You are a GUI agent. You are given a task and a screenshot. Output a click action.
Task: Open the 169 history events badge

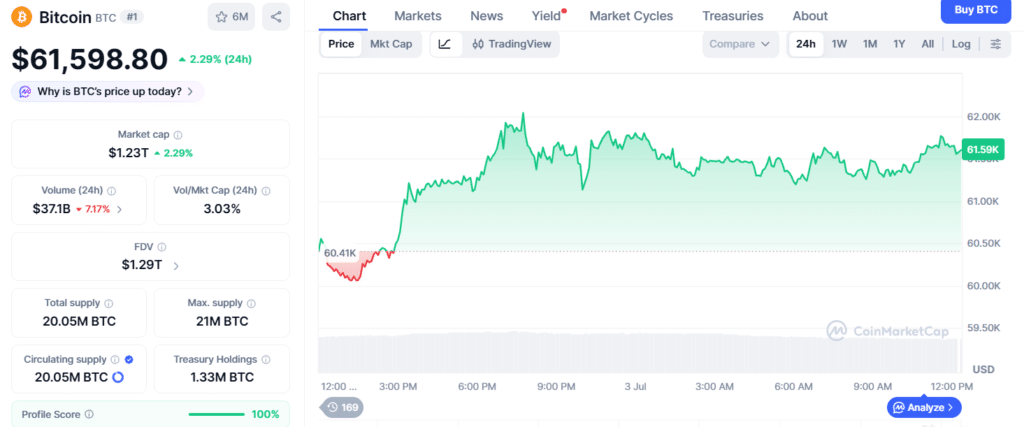click(343, 407)
